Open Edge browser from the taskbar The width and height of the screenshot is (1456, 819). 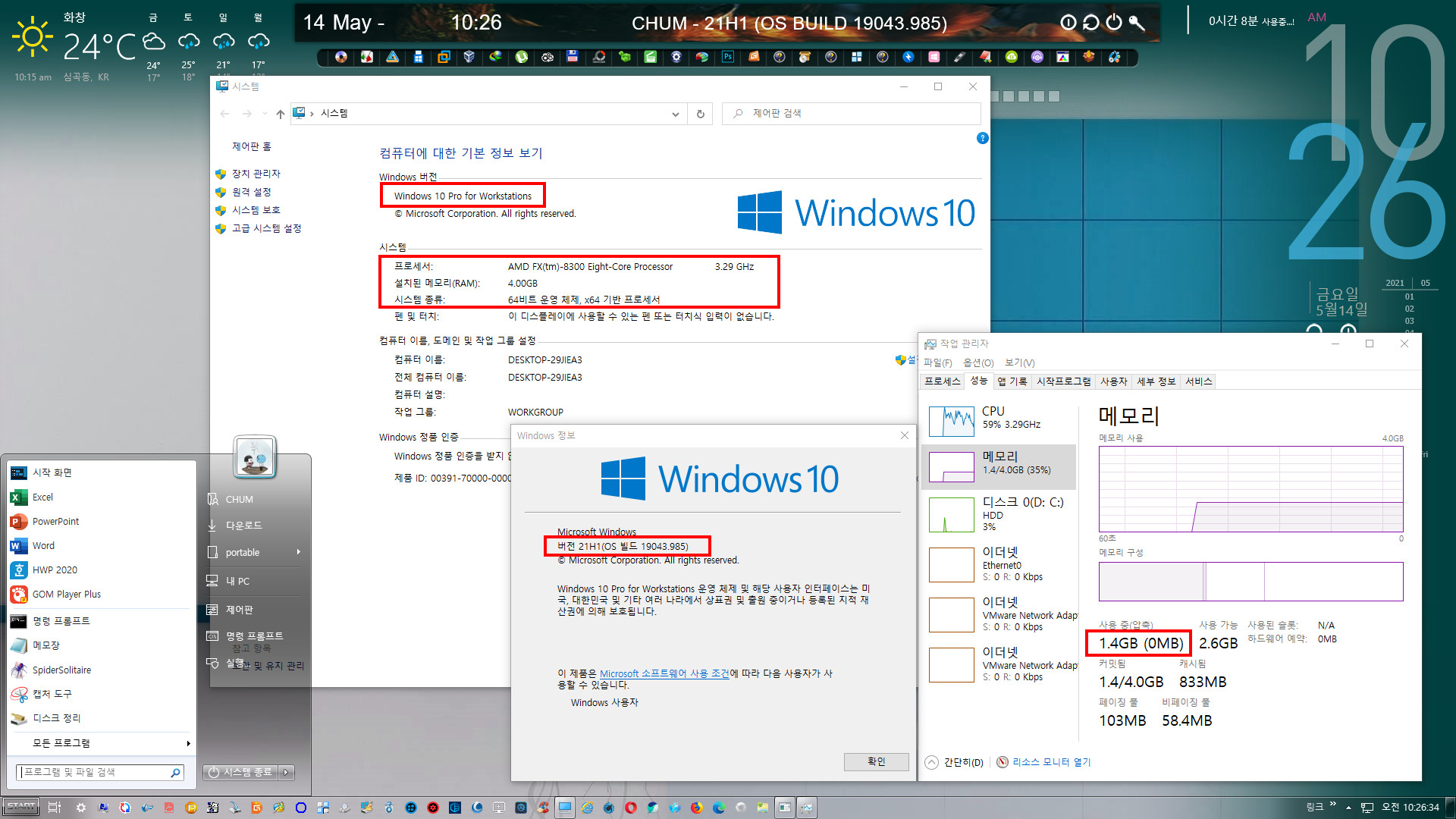(718, 808)
